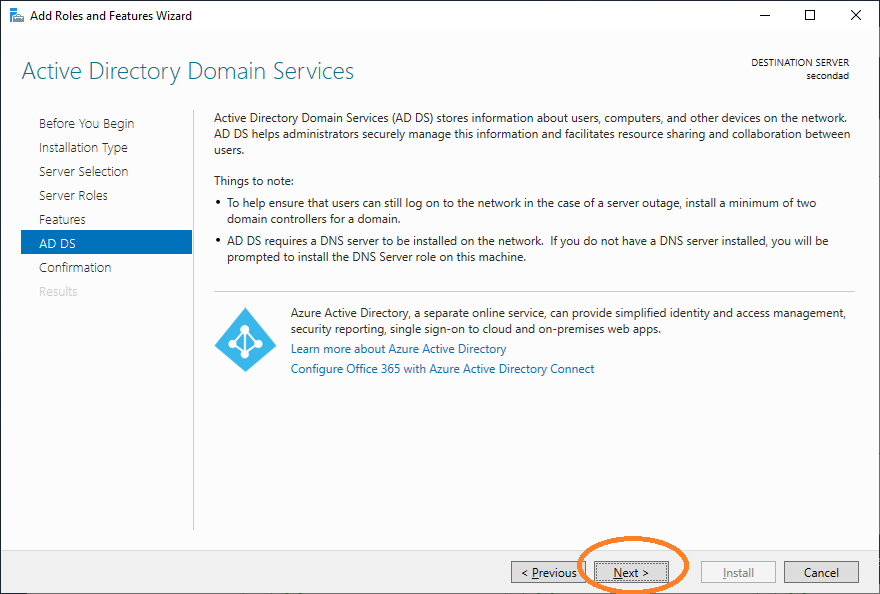
Task: Close the wizard with the X button
Action: coord(856,16)
